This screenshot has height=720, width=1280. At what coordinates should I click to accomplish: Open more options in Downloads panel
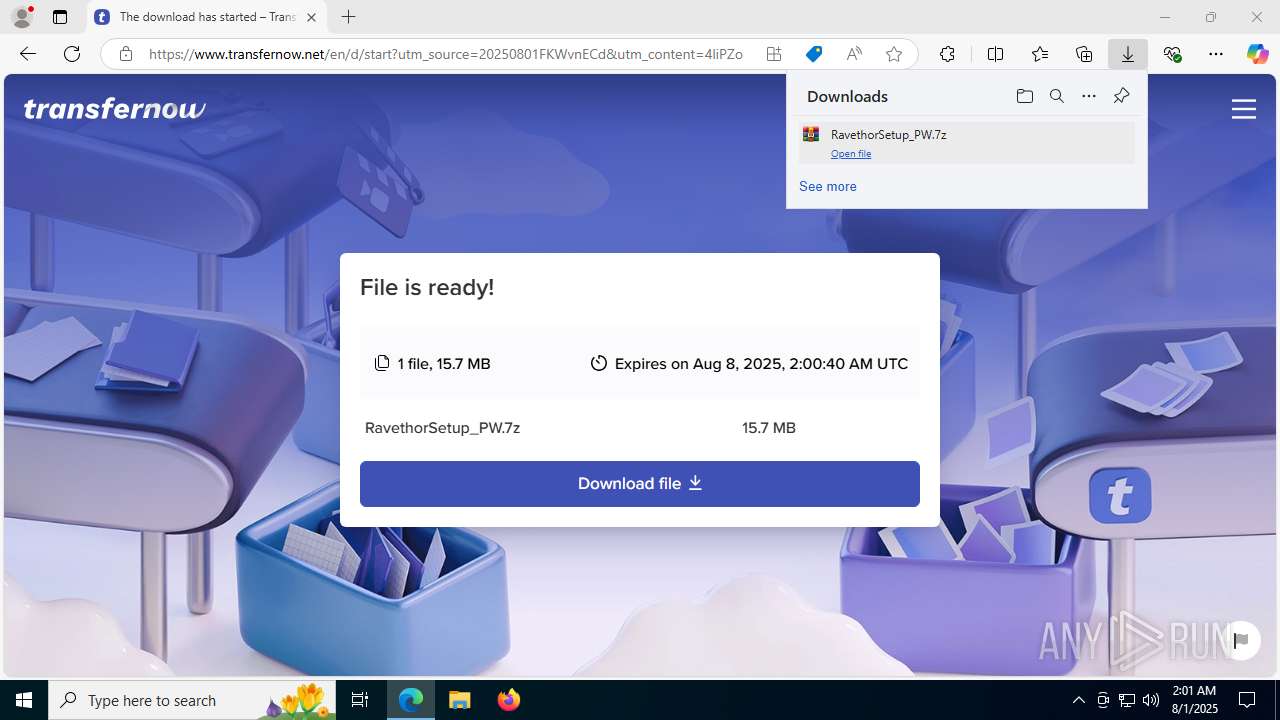point(1089,96)
